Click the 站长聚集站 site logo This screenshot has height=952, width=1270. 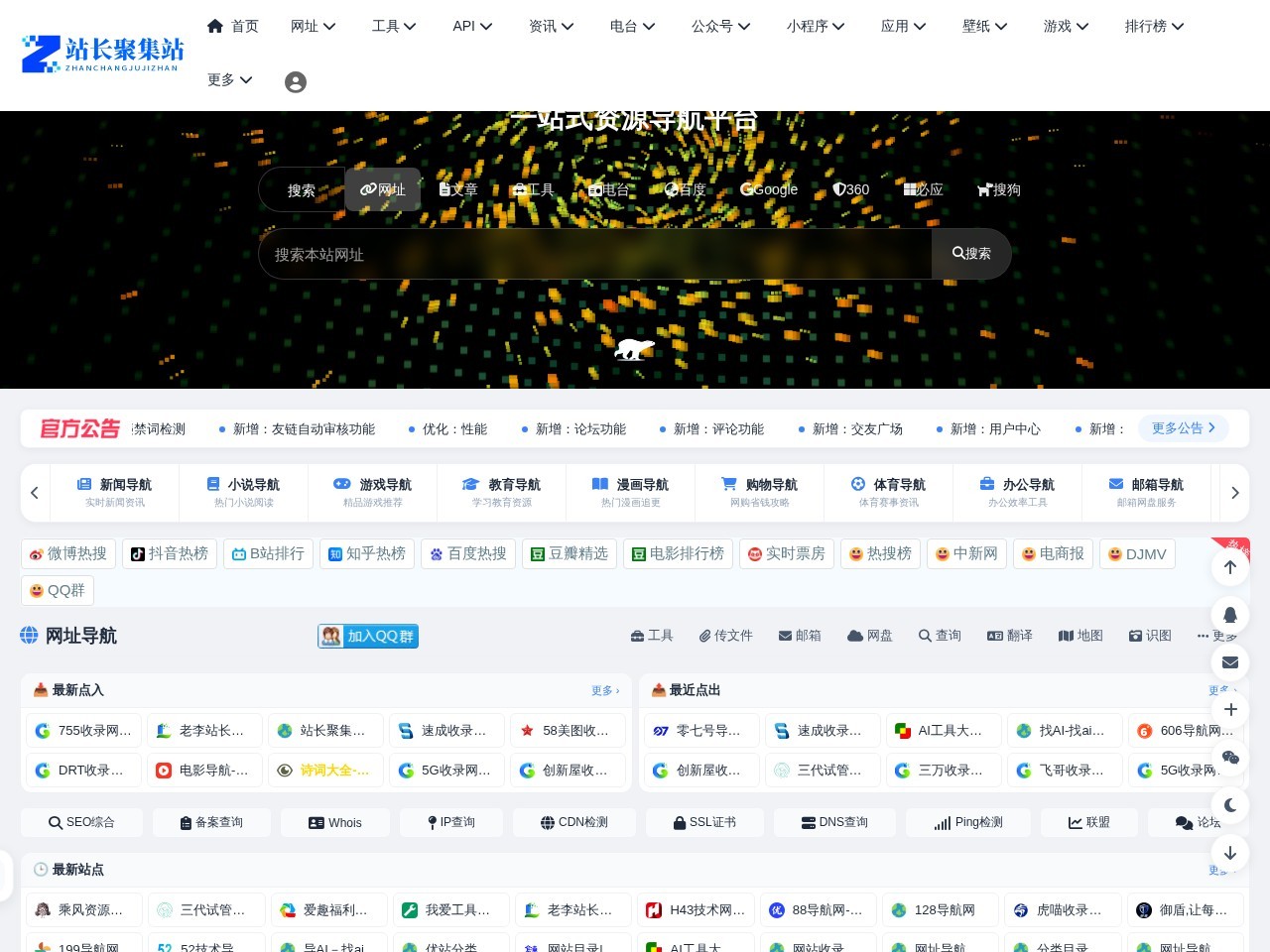click(103, 55)
